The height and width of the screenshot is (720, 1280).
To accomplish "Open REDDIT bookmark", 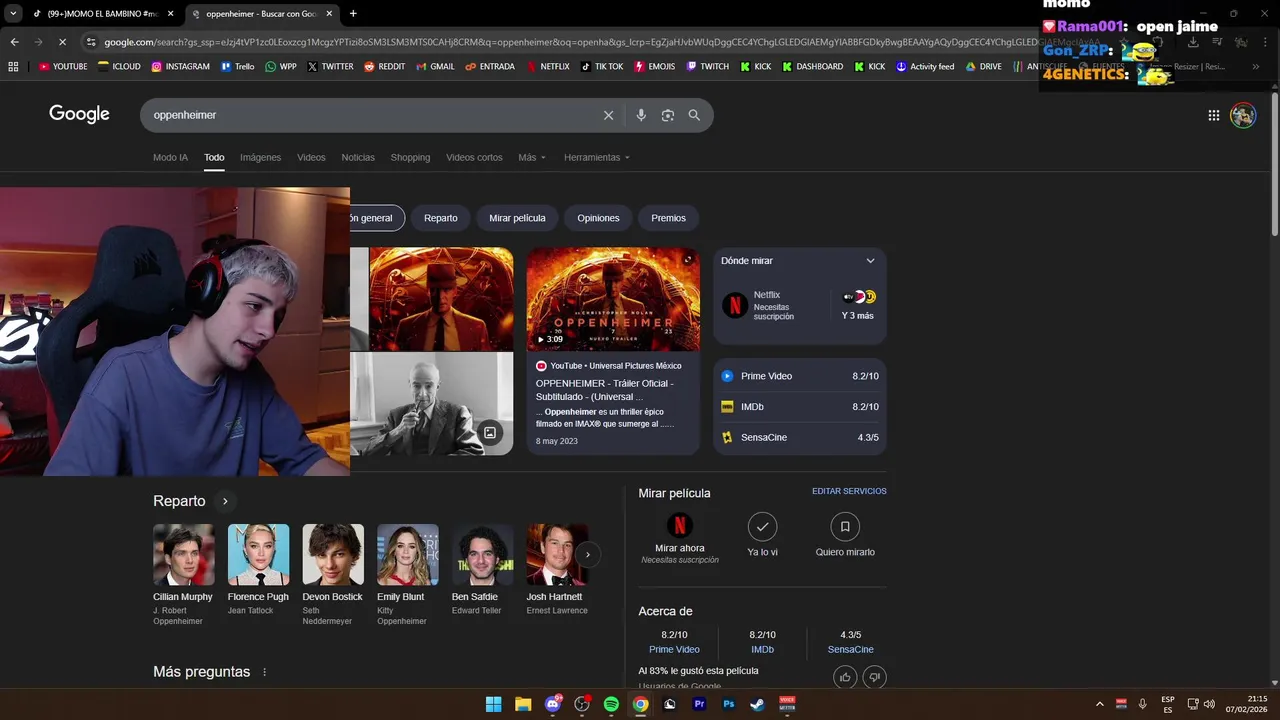I will click(385, 67).
